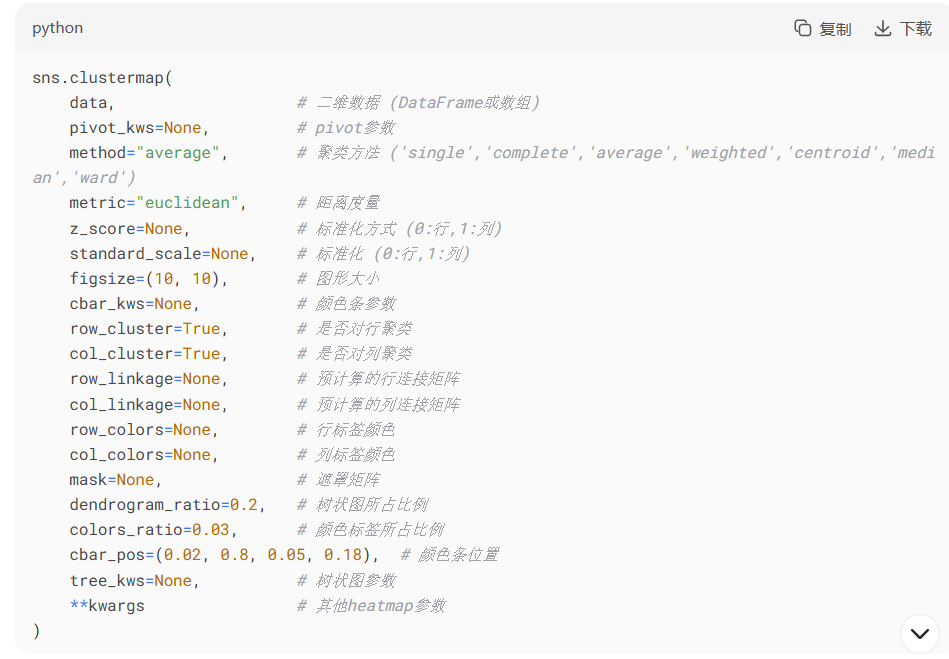
Task: Click True value of row_cluster
Action: (x=201, y=329)
